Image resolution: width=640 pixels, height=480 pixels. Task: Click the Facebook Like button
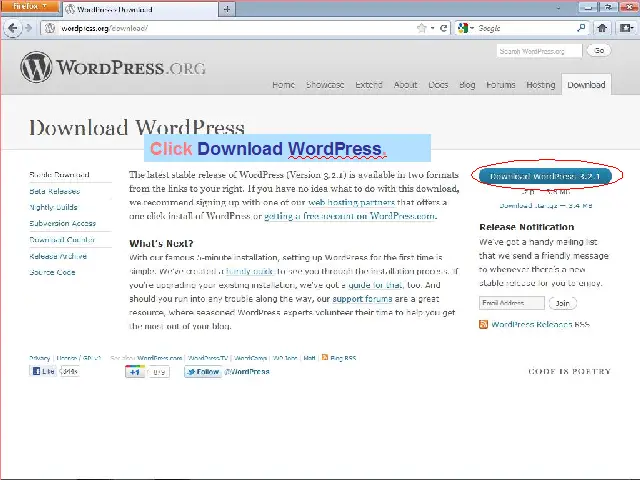pos(43,371)
